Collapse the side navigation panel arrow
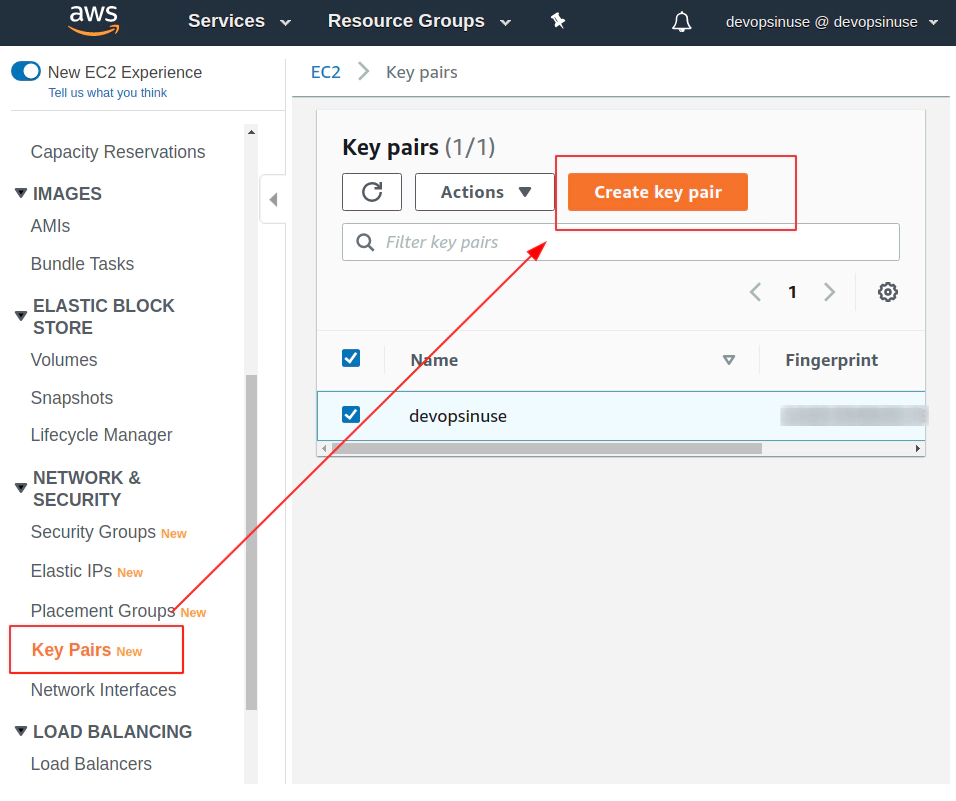This screenshot has width=956, height=801. click(273, 199)
